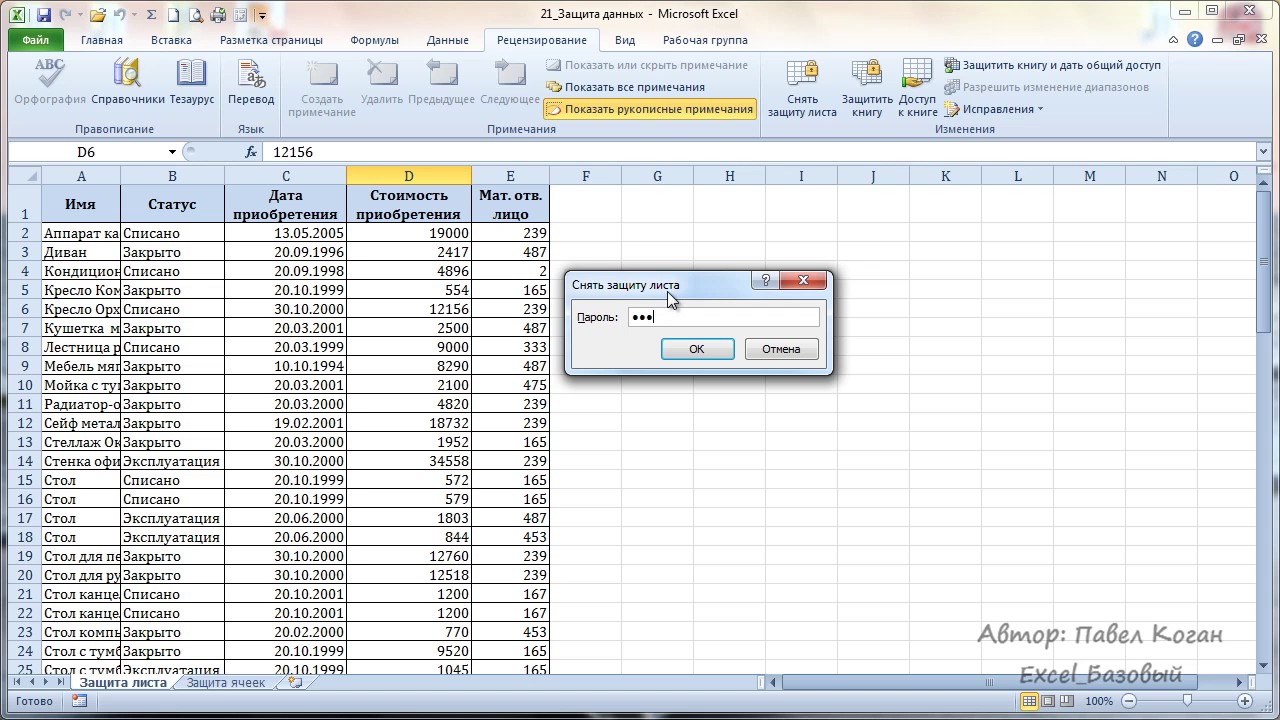
Task: Click cell containing 34558
Action: click(409, 461)
